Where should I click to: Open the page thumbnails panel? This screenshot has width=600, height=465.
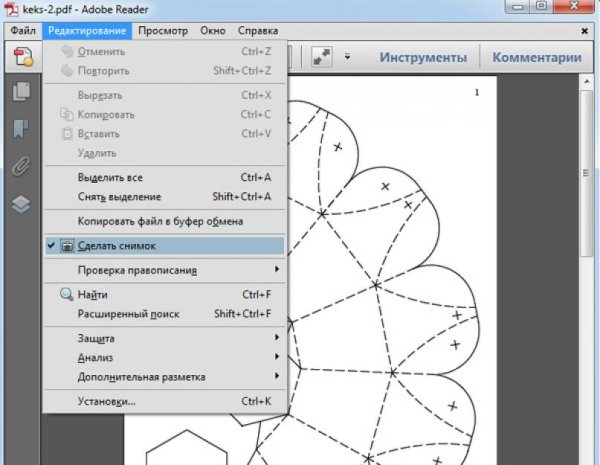click(x=20, y=93)
